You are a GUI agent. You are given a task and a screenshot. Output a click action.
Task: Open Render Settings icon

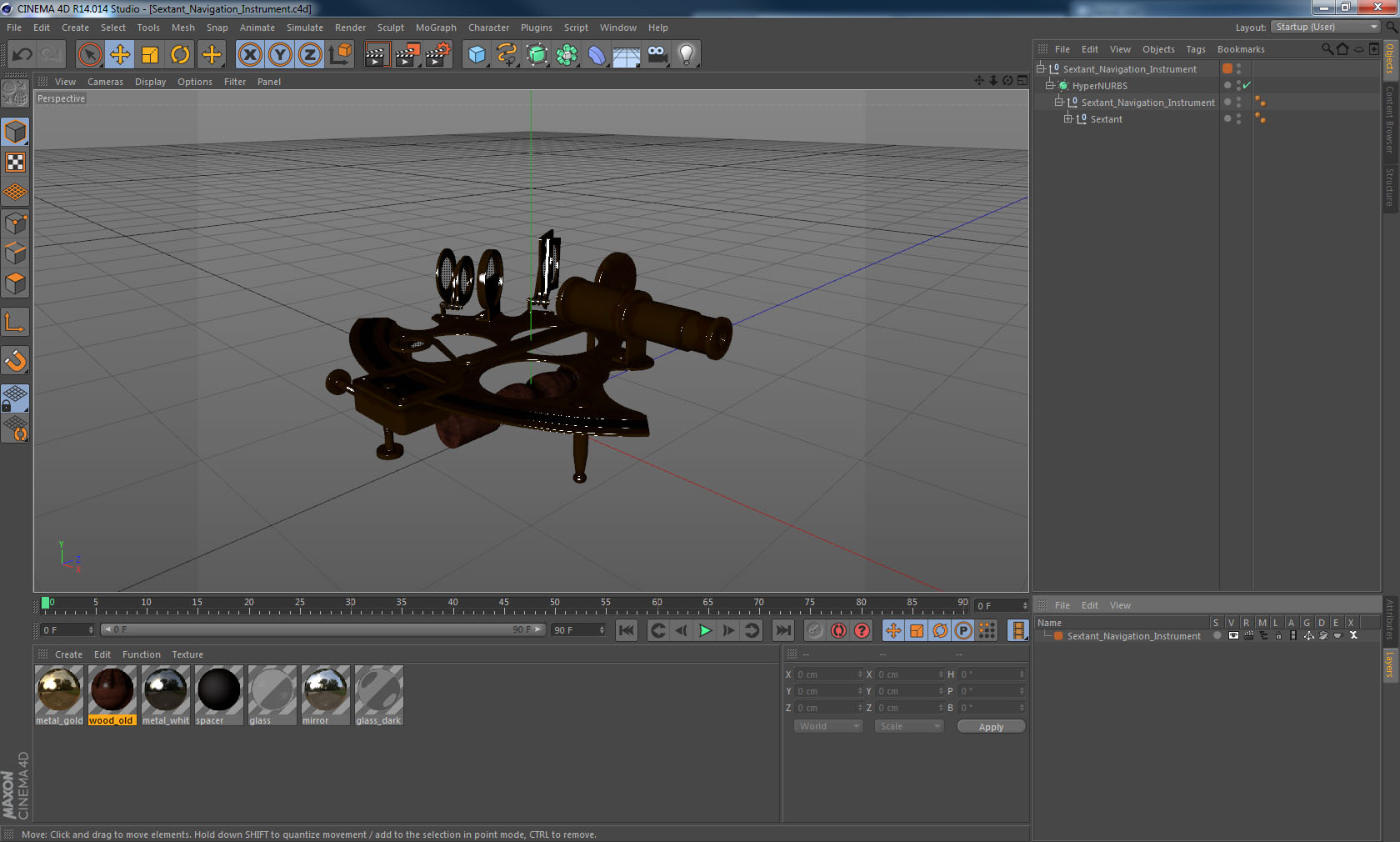(x=438, y=55)
